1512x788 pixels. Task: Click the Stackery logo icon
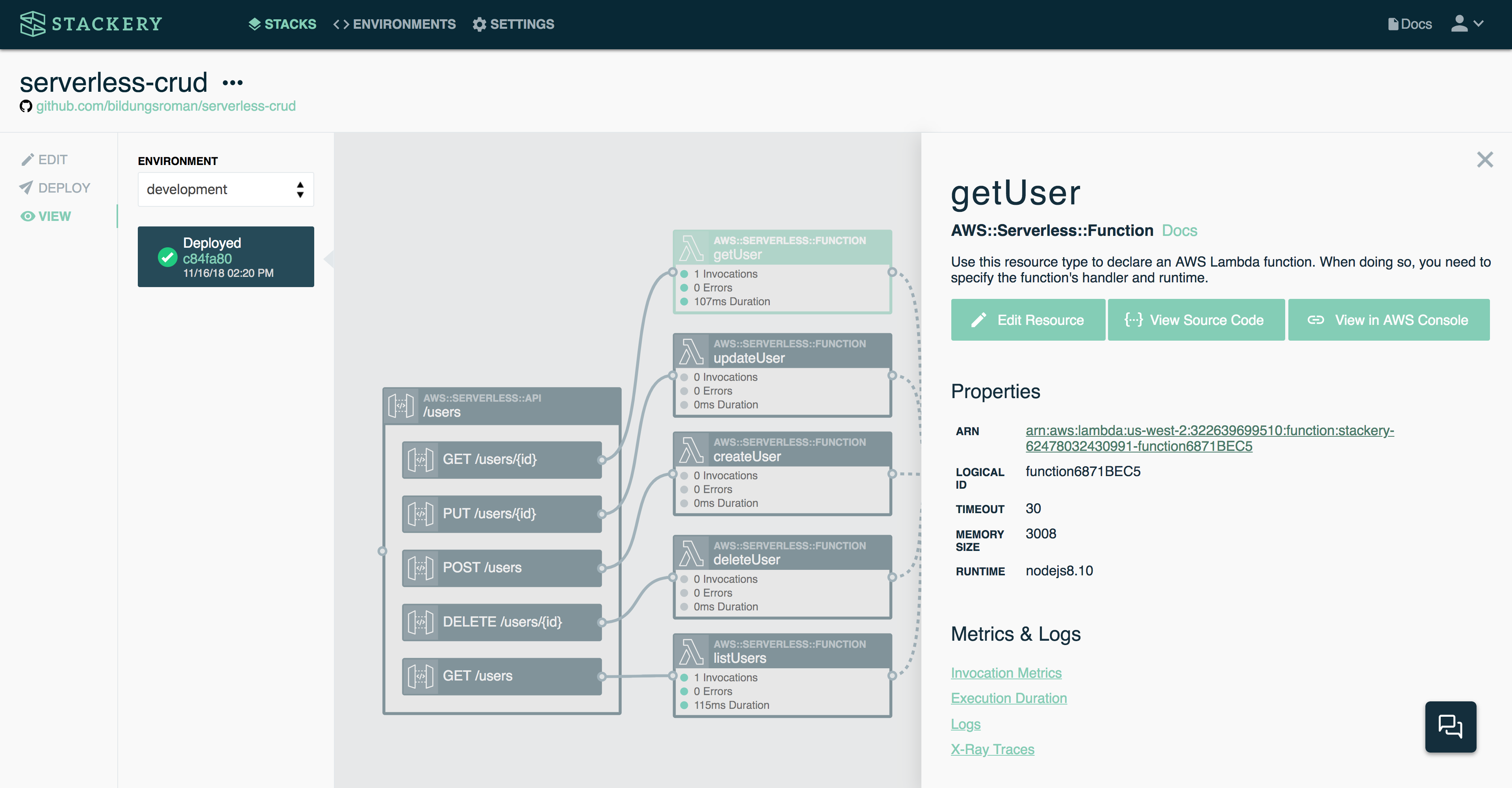(32, 24)
